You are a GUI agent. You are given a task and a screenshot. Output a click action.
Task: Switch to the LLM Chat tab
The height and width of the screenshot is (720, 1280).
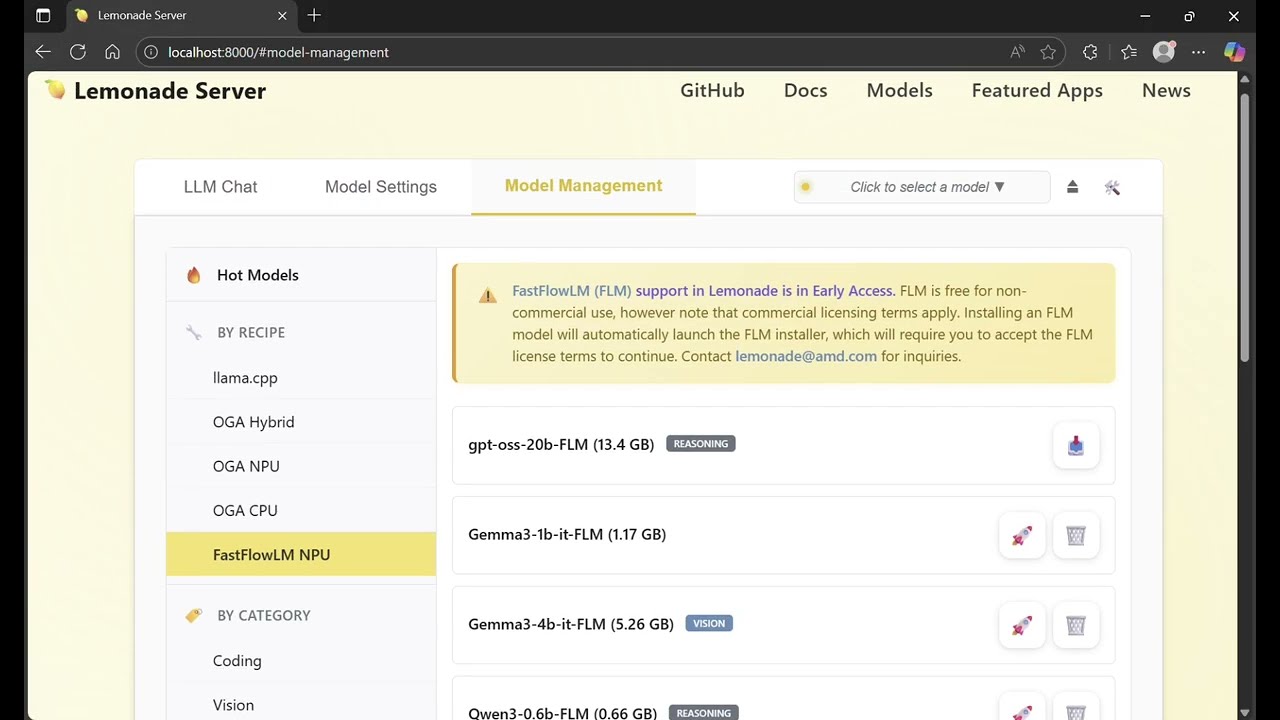coord(220,187)
